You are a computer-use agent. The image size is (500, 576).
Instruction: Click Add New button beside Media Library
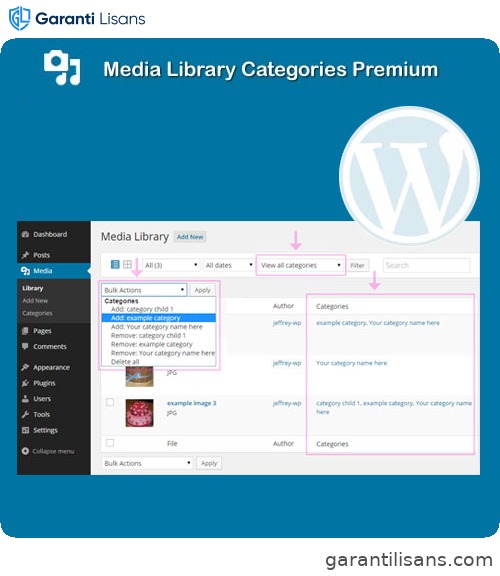[190, 237]
